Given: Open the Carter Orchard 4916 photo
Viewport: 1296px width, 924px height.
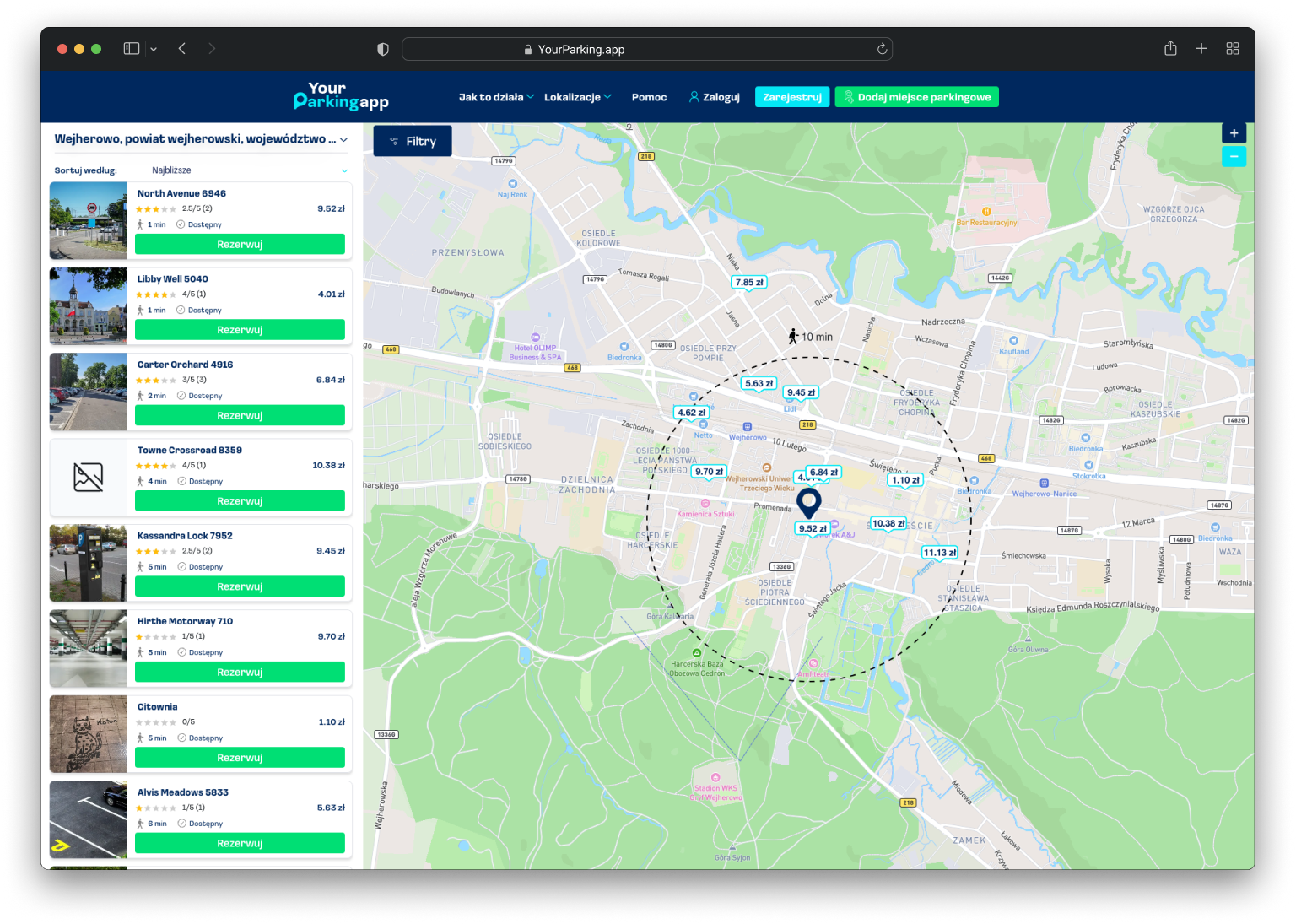Looking at the screenshot, I should 89,392.
